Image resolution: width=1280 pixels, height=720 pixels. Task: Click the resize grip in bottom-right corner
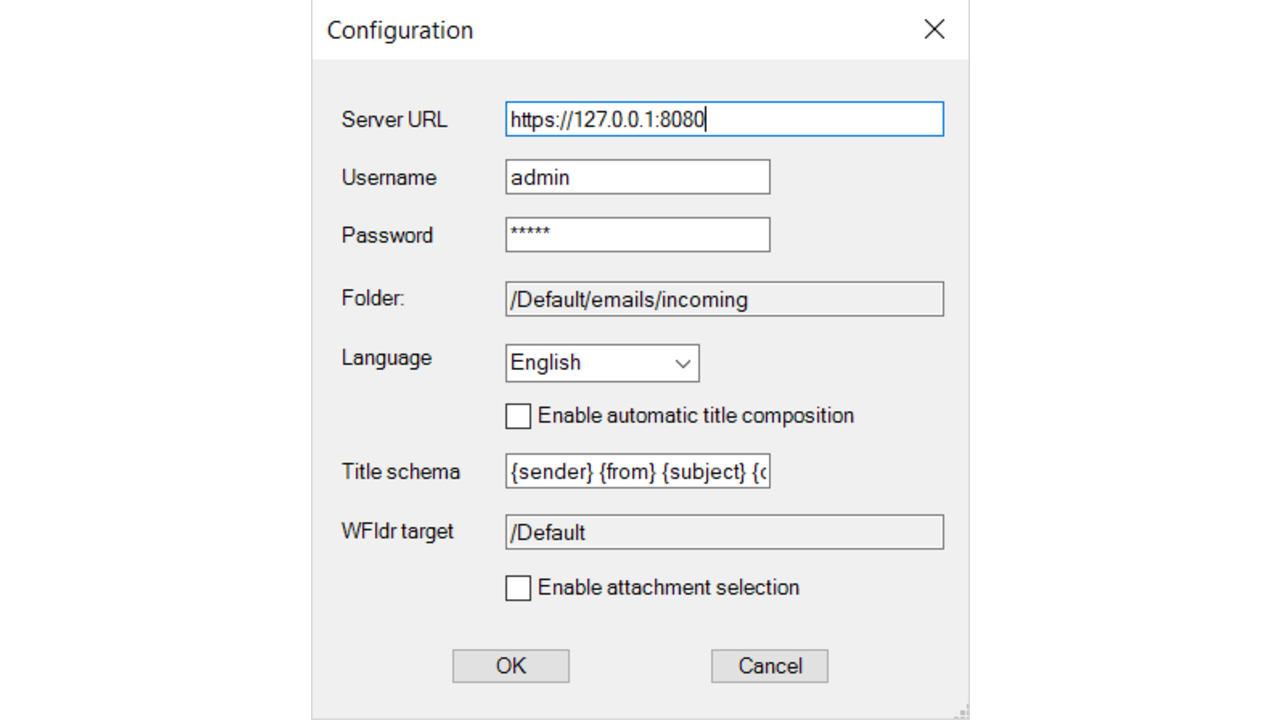(x=962, y=712)
